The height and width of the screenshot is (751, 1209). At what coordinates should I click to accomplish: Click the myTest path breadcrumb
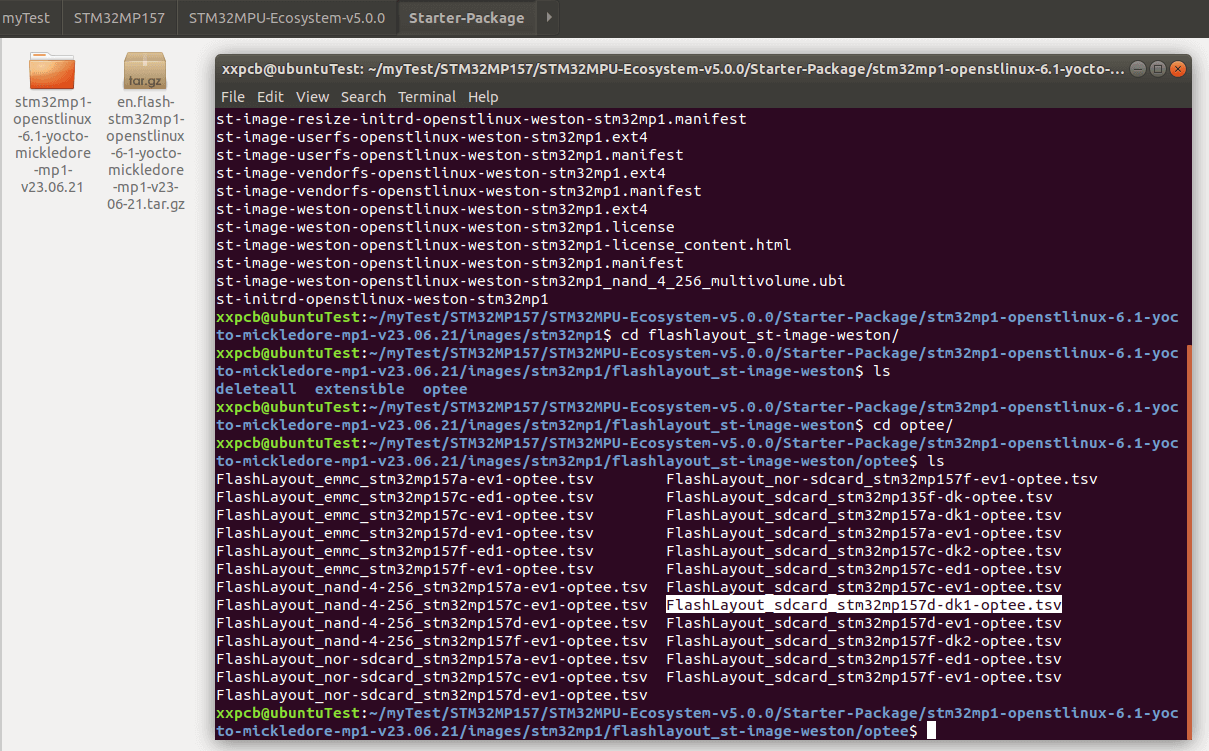[27, 18]
